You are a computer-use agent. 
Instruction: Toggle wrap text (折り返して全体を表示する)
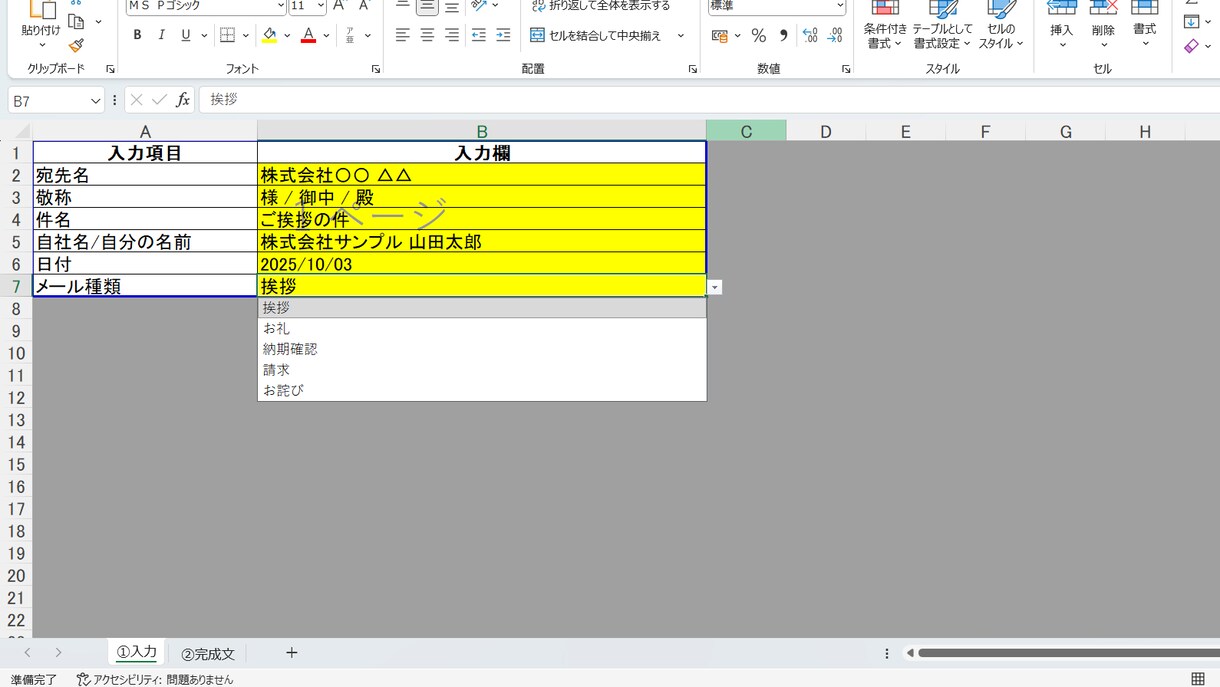(600, 6)
